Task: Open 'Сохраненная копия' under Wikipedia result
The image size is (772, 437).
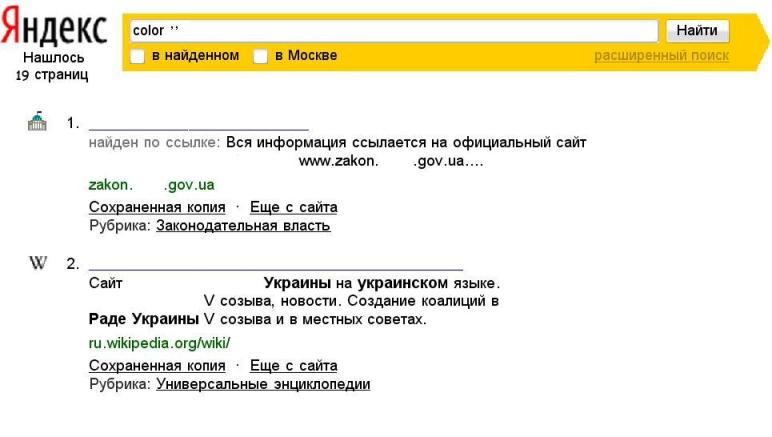Action: click(157, 366)
